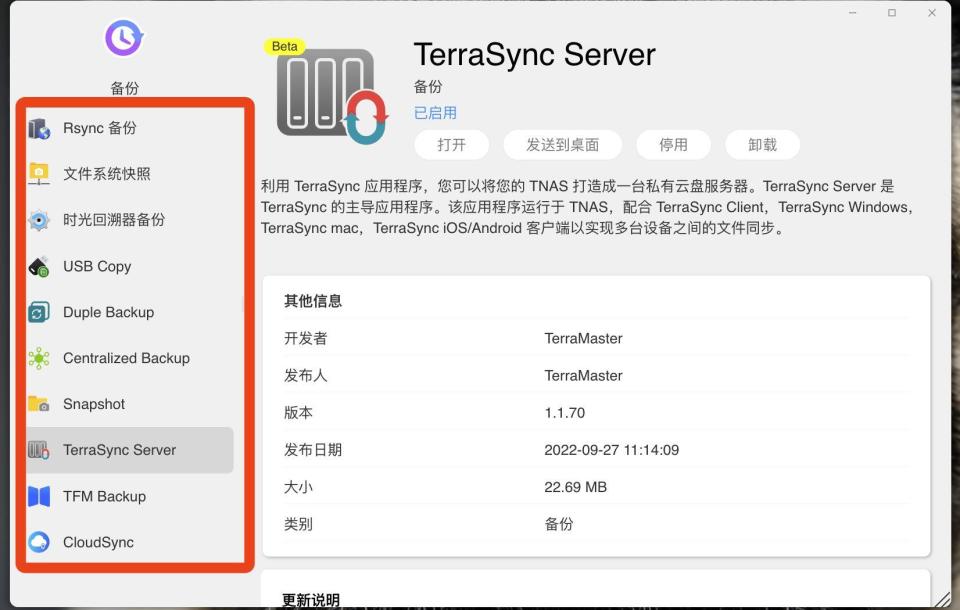Click the 时光回溯器备份 sidebar icon
Screen dimensions: 960x610
(39, 220)
